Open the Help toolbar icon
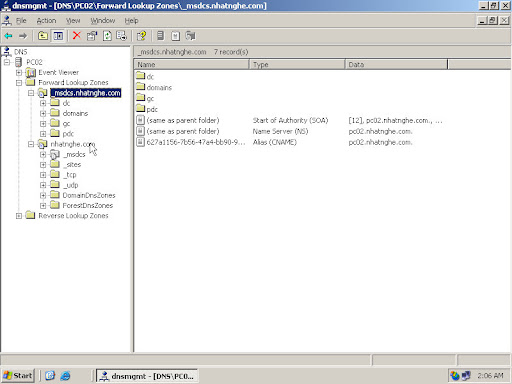The height and width of the screenshot is (384, 512). click(x=141, y=36)
